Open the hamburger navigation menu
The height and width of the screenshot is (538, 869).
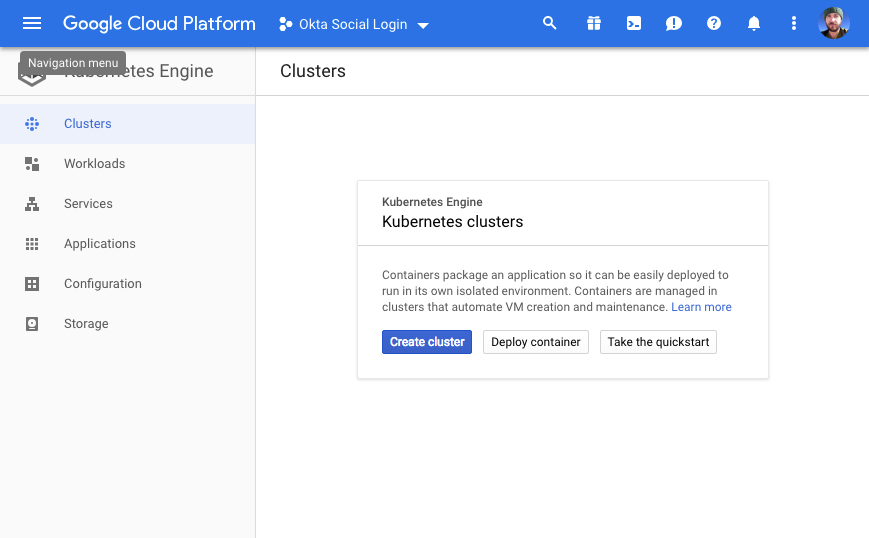point(32,23)
